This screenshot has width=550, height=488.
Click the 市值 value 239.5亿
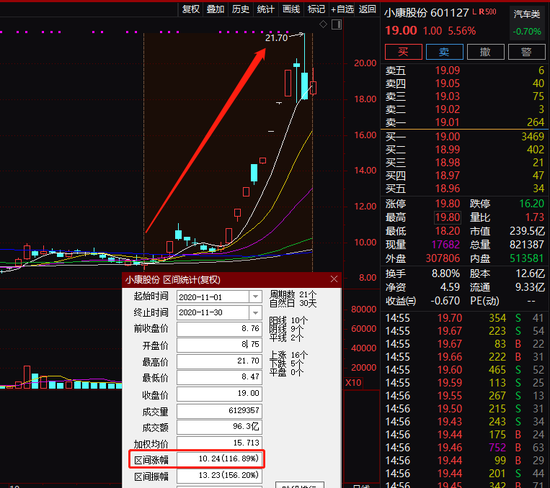coord(527,231)
